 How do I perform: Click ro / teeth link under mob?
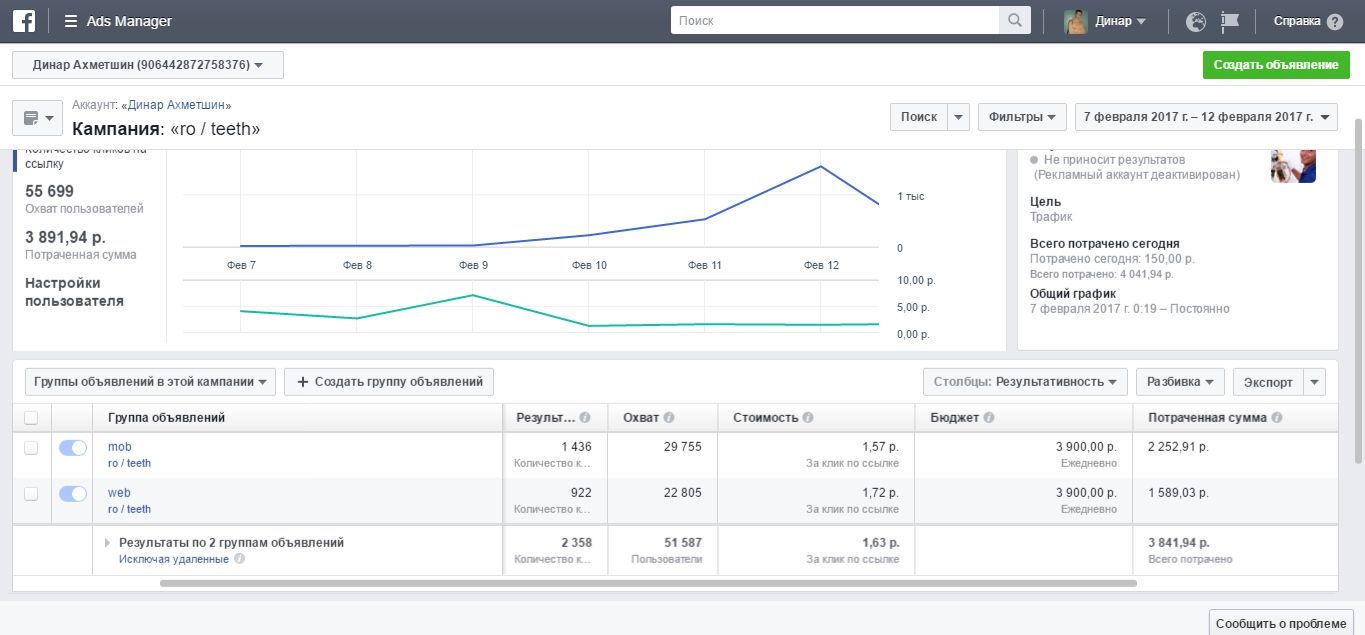click(129, 464)
